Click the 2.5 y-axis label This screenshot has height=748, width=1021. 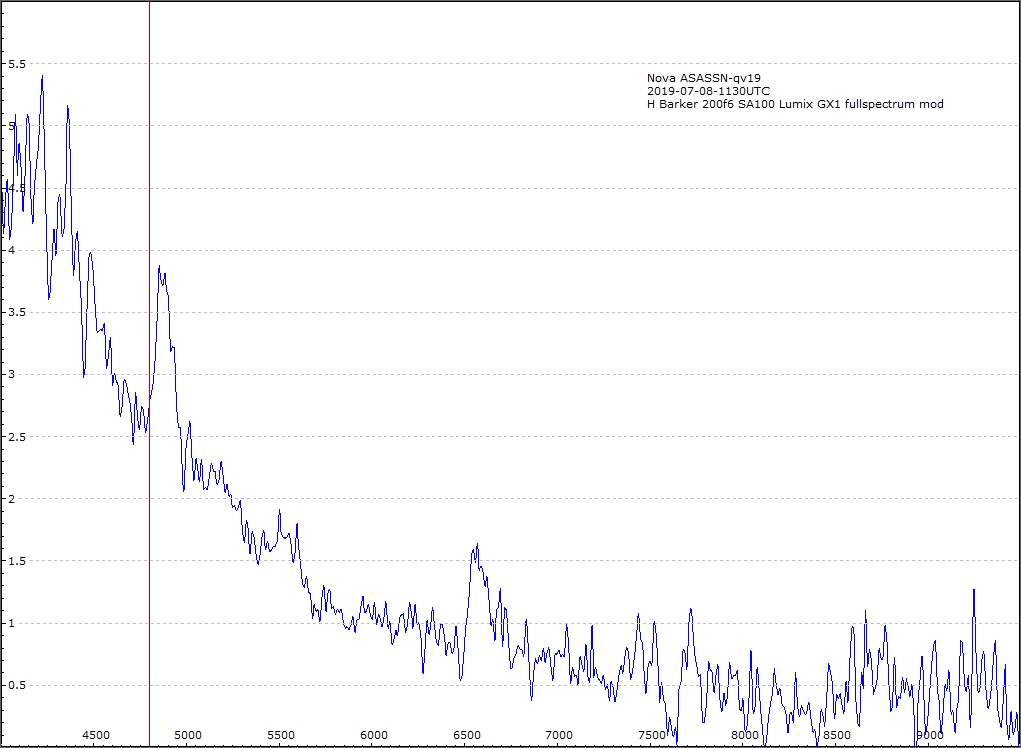click(x=18, y=437)
